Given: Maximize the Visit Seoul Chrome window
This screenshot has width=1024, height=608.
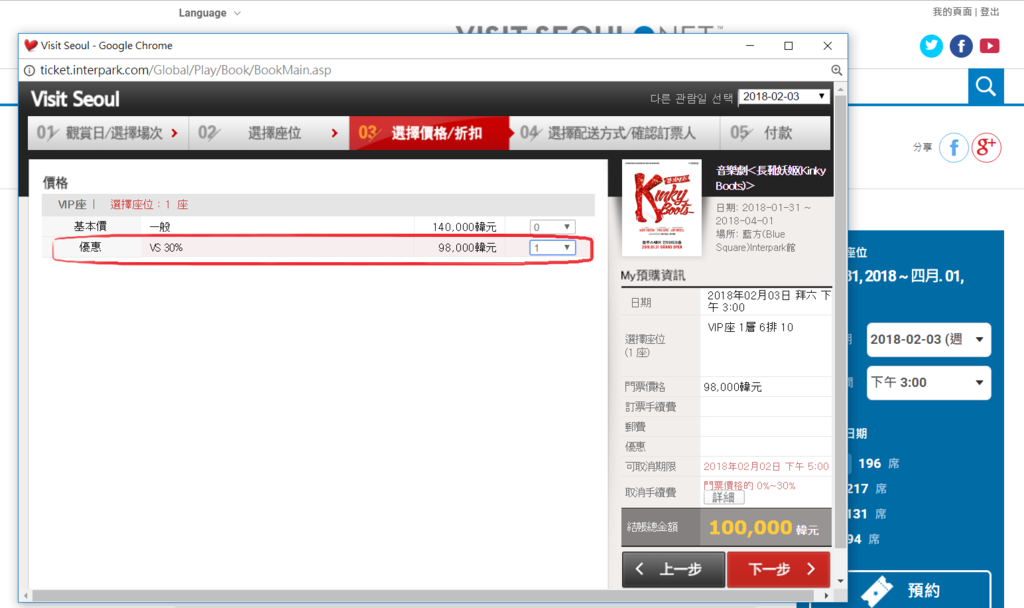Looking at the screenshot, I should point(788,46).
